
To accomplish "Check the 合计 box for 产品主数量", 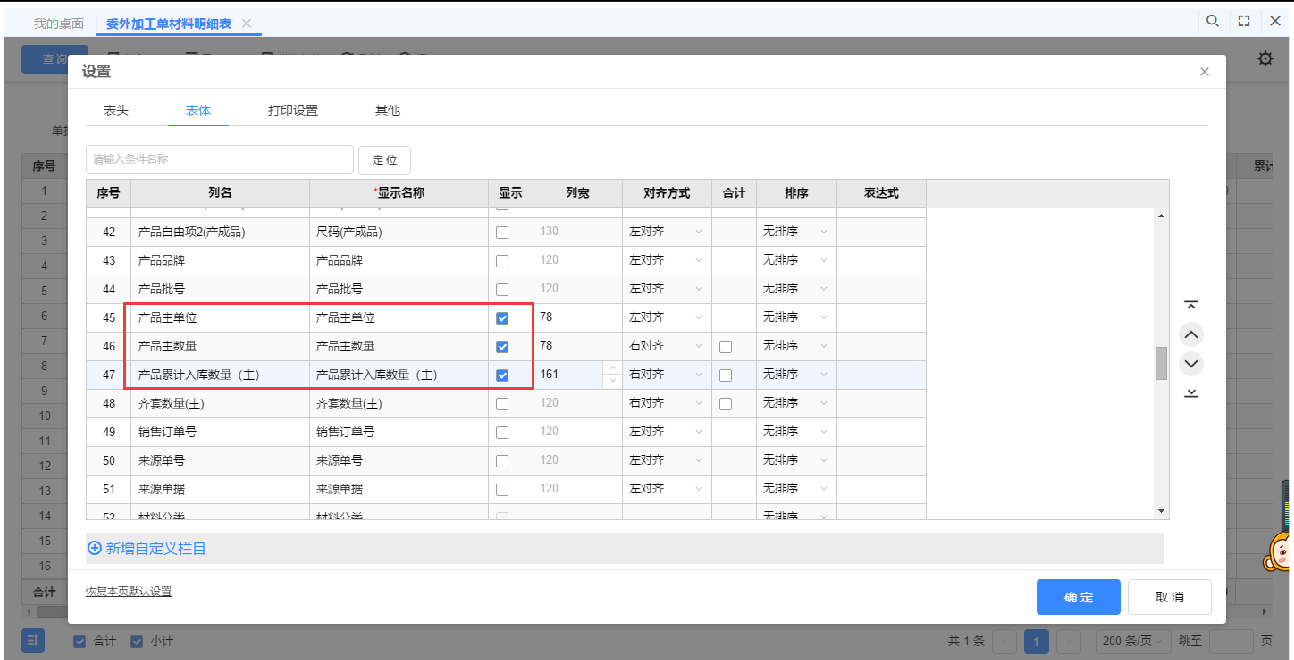I will 725,347.
